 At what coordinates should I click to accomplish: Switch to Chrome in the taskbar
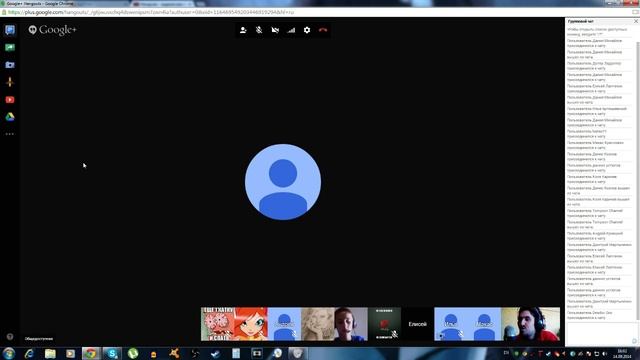(x=91, y=353)
